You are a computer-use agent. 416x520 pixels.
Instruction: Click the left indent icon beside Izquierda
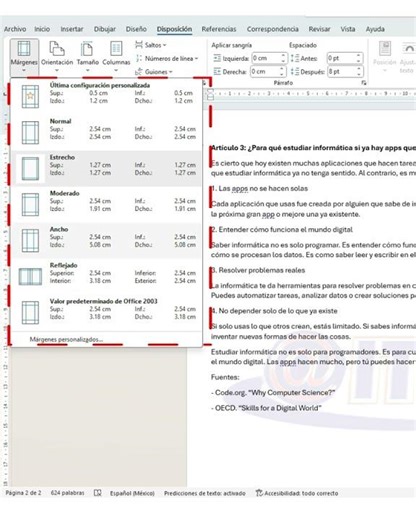(x=217, y=58)
